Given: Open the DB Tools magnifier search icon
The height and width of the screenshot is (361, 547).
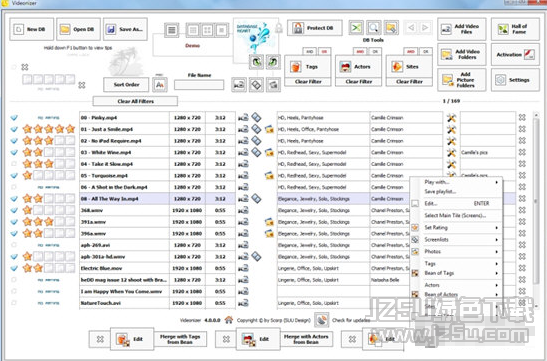Looking at the screenshot, I should pyautogui.click(x=374, y=28).
